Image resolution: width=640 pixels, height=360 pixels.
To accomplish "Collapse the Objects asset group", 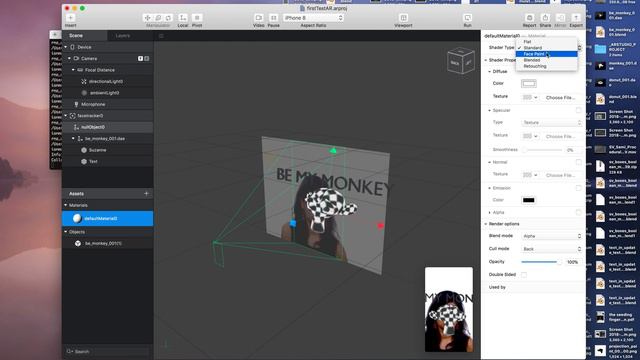I will click(66, 231).
